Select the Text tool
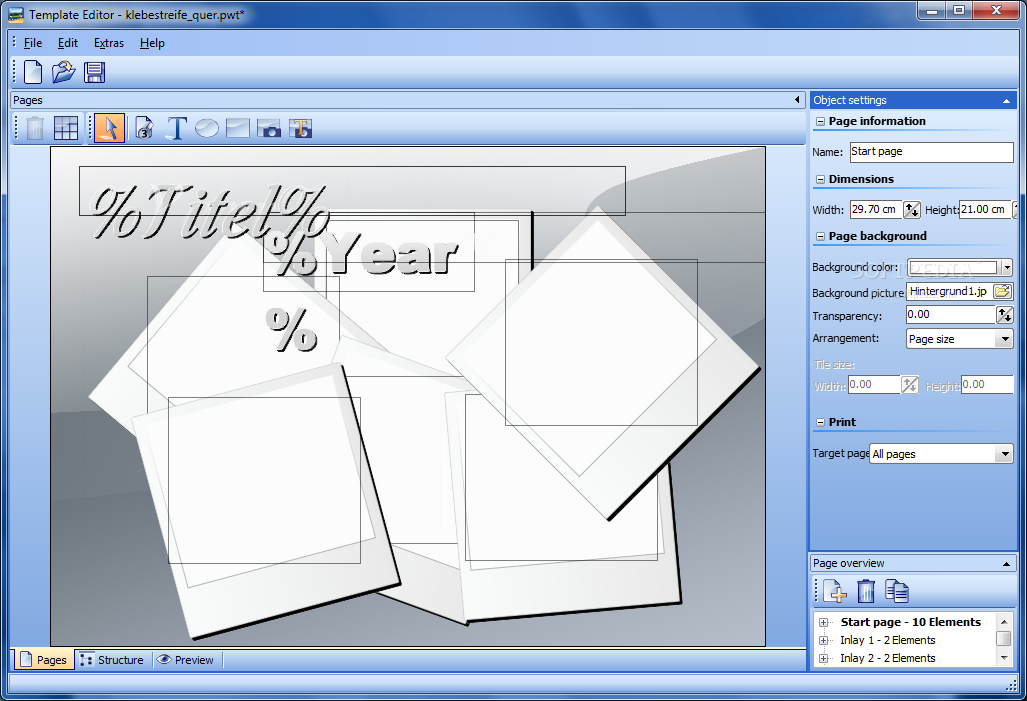Image resolution: width=1027 pixels, height=701 pixels. point(176,128)
